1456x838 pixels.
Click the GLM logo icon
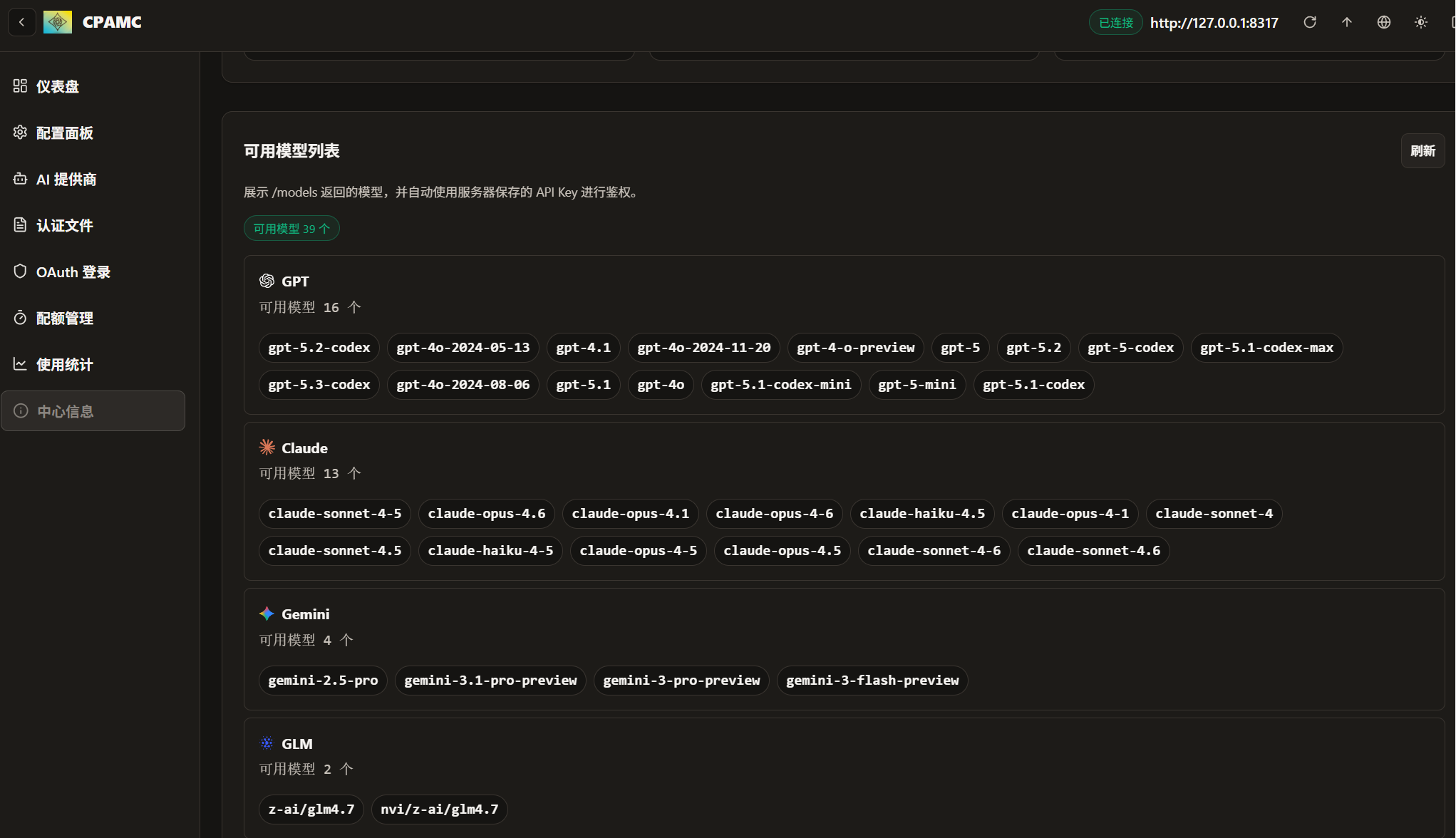tap(267, 743)
